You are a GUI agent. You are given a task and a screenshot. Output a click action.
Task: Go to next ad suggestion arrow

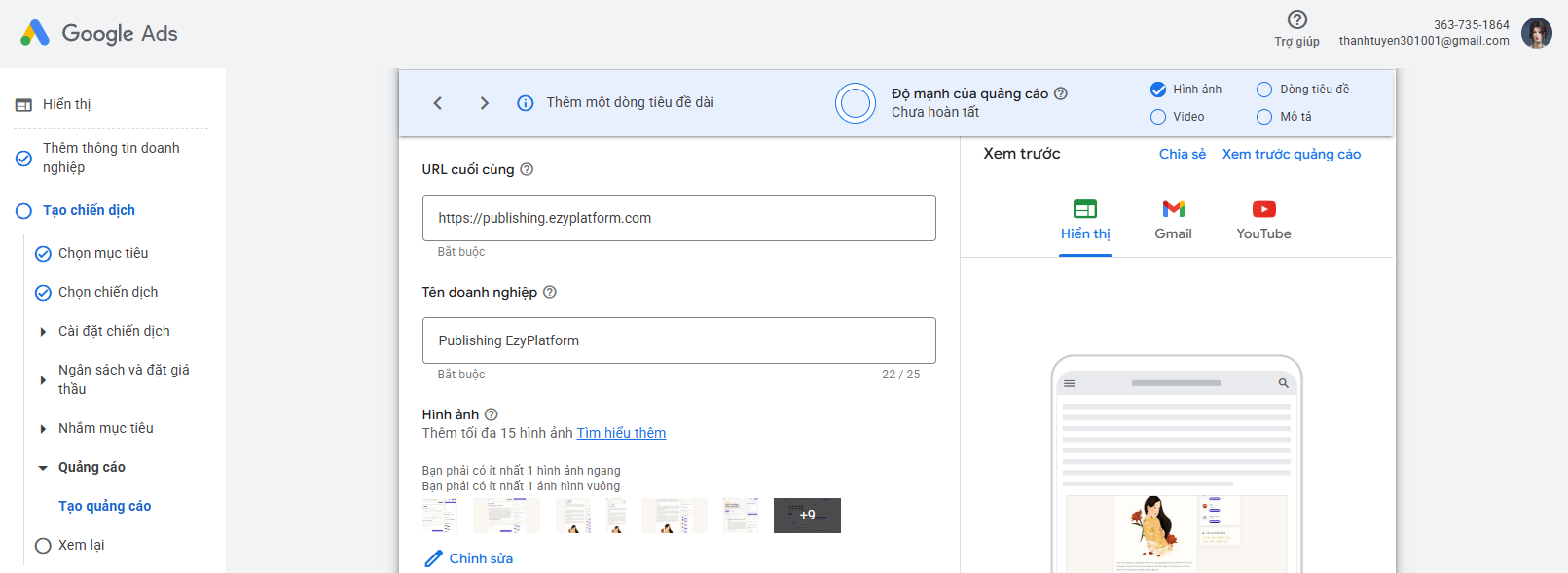tap(484, 103)
